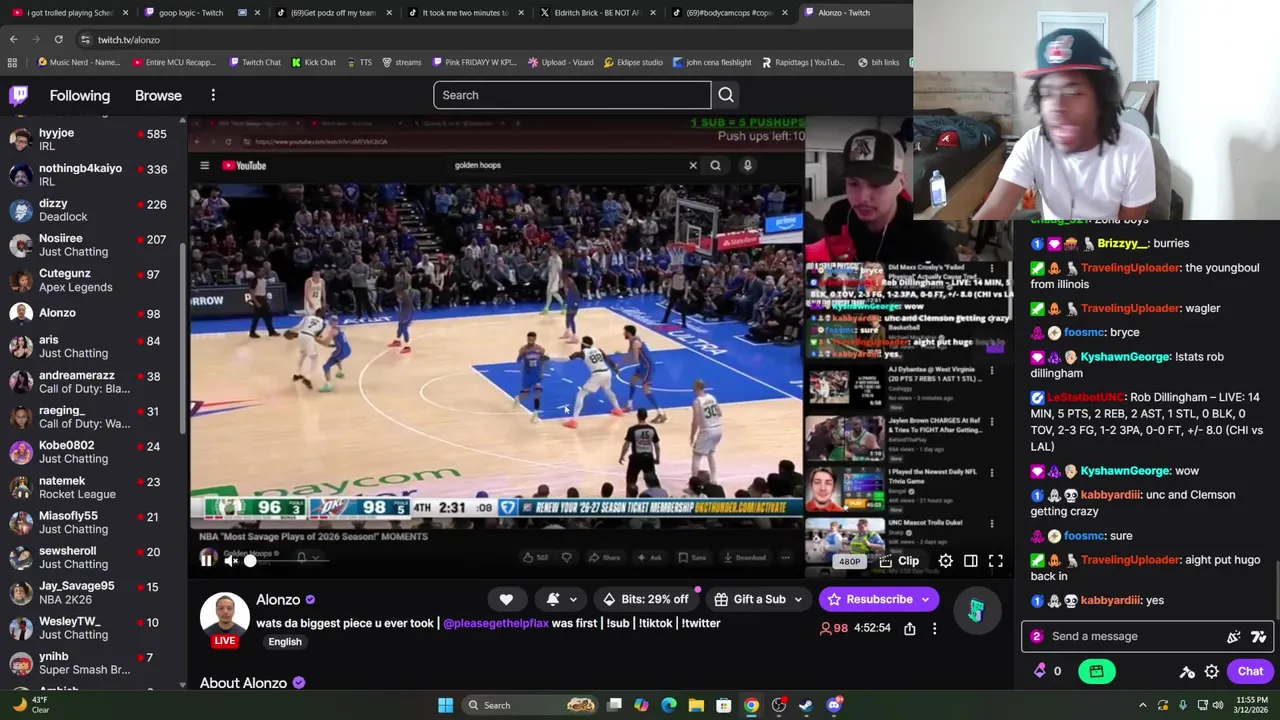Open the 'streams' bookmark folder
This screenshot has width=1280, height=720.
point(400,62)
